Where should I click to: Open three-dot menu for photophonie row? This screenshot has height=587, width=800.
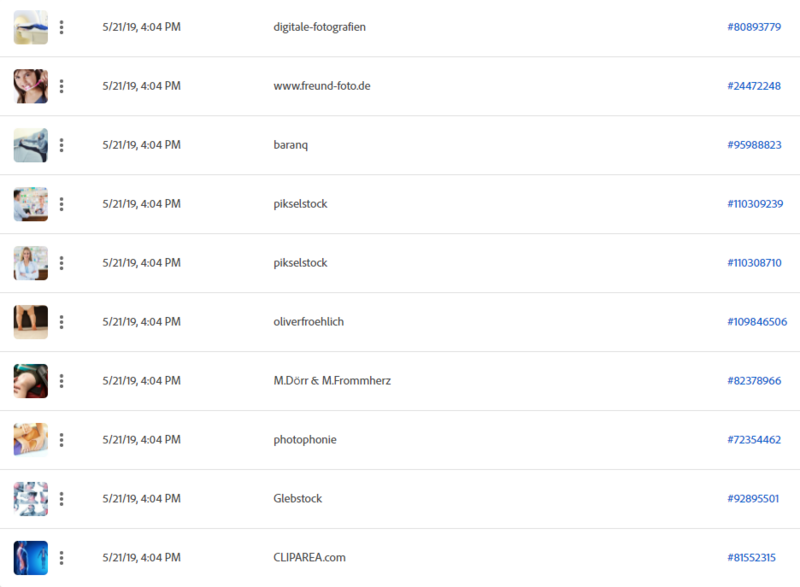coord(61,440)
